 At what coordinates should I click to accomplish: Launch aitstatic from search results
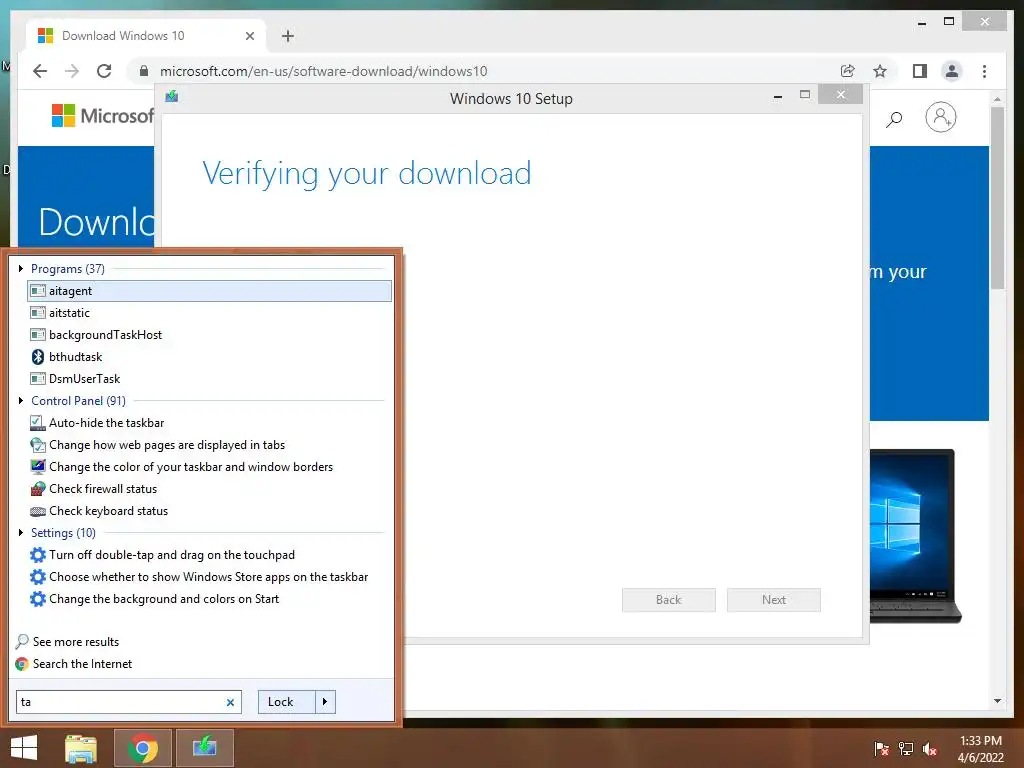[x=209, y=313]
